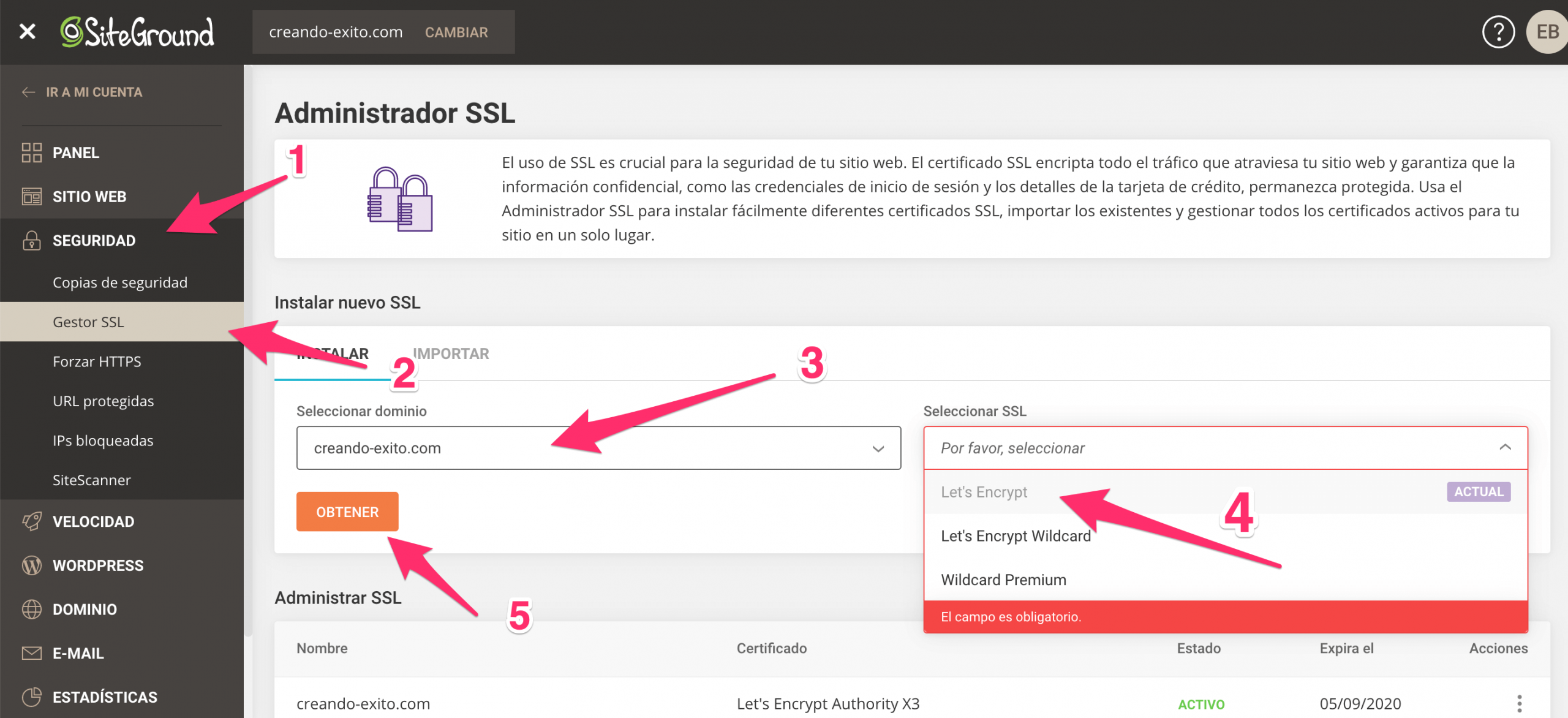Click the Velocidad rocket icon
This screenshot has width=1568, height=718.
[31, 521]
